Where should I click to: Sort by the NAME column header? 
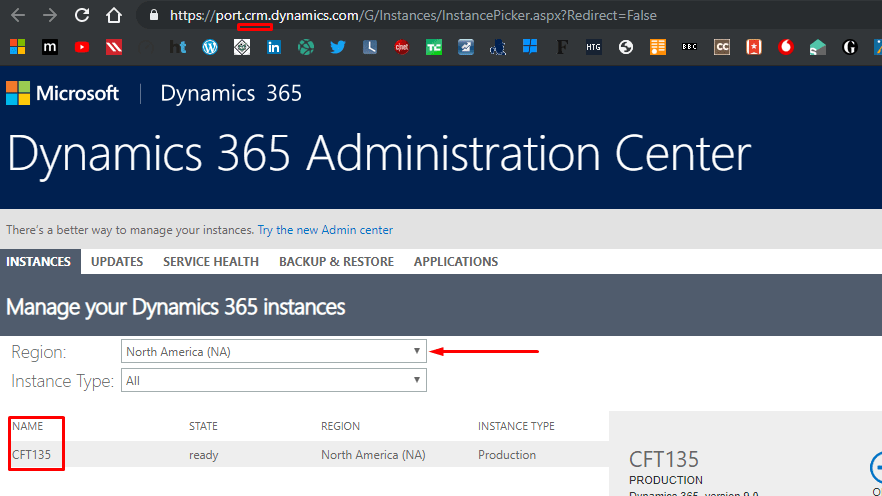28,426
